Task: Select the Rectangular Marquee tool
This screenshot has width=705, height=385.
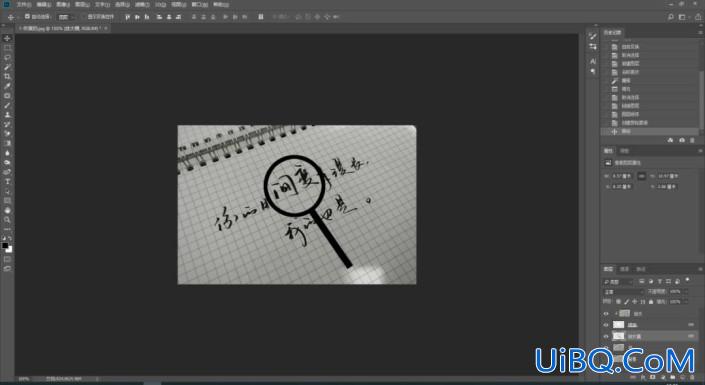Action: pyautogui.click(x=7, y=48)
